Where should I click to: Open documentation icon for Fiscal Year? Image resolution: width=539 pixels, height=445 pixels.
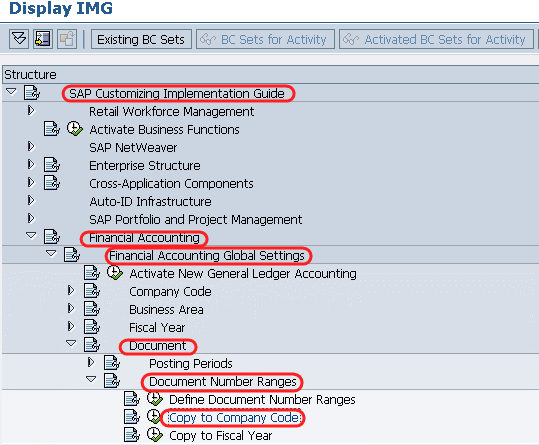point(92,326)
